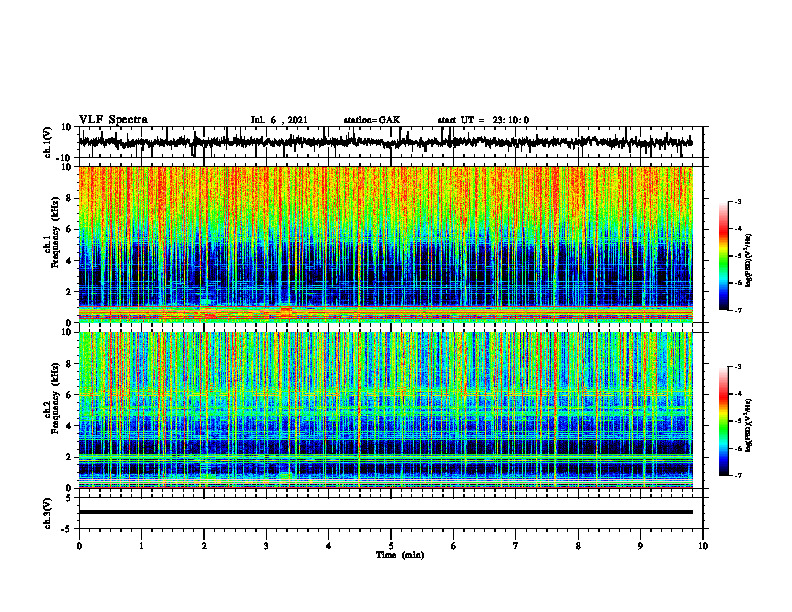Click the "2" kHz tick of ch.2 spectrogram

tap(70, 457)
